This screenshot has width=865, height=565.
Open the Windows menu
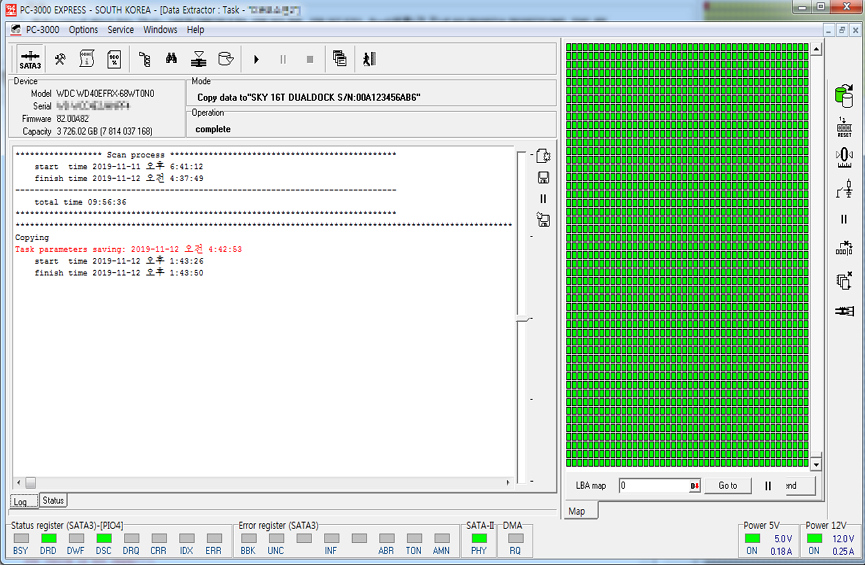(160, 30)
